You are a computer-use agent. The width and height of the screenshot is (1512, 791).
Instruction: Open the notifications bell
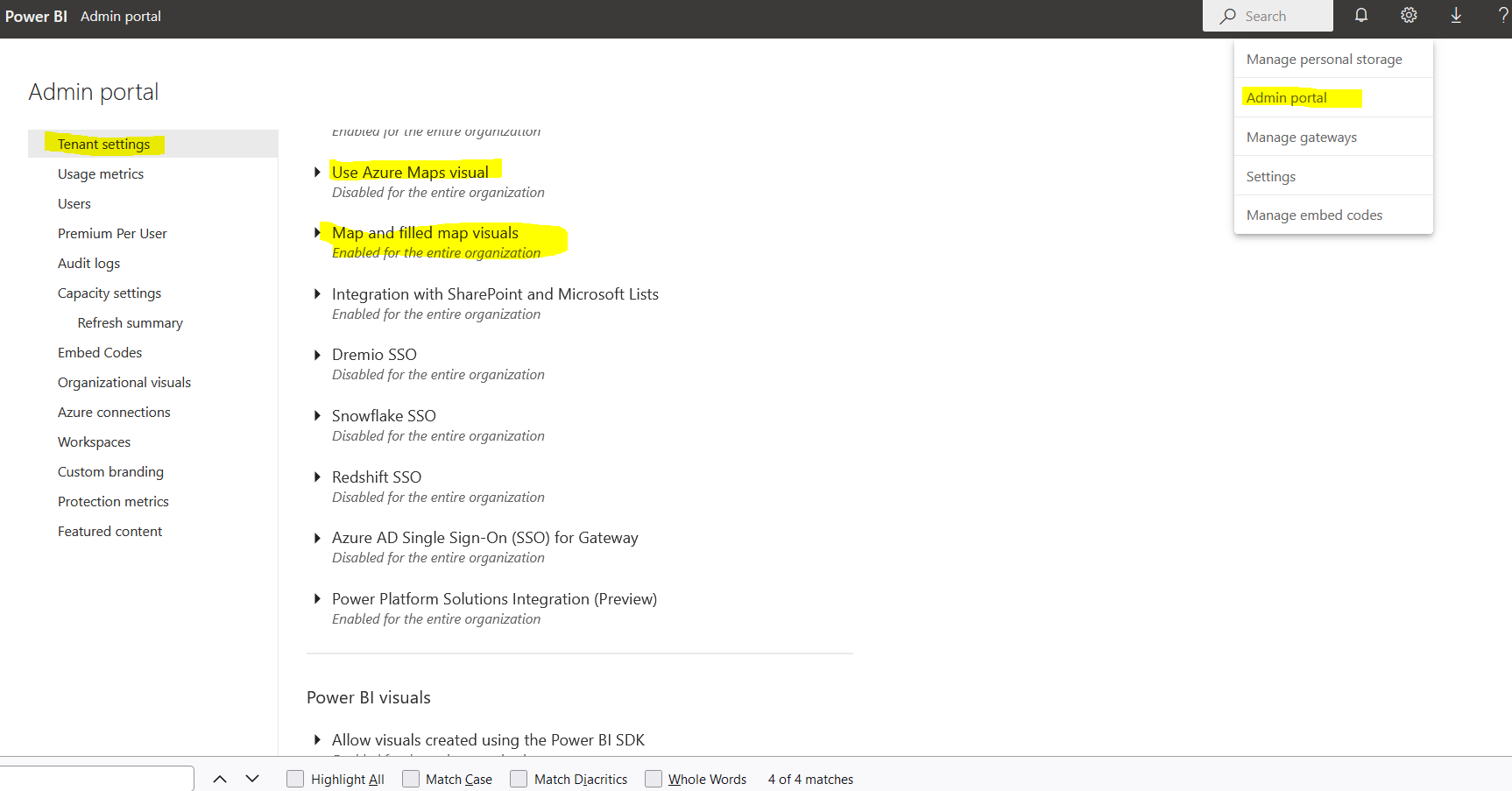coord(1361,15)
